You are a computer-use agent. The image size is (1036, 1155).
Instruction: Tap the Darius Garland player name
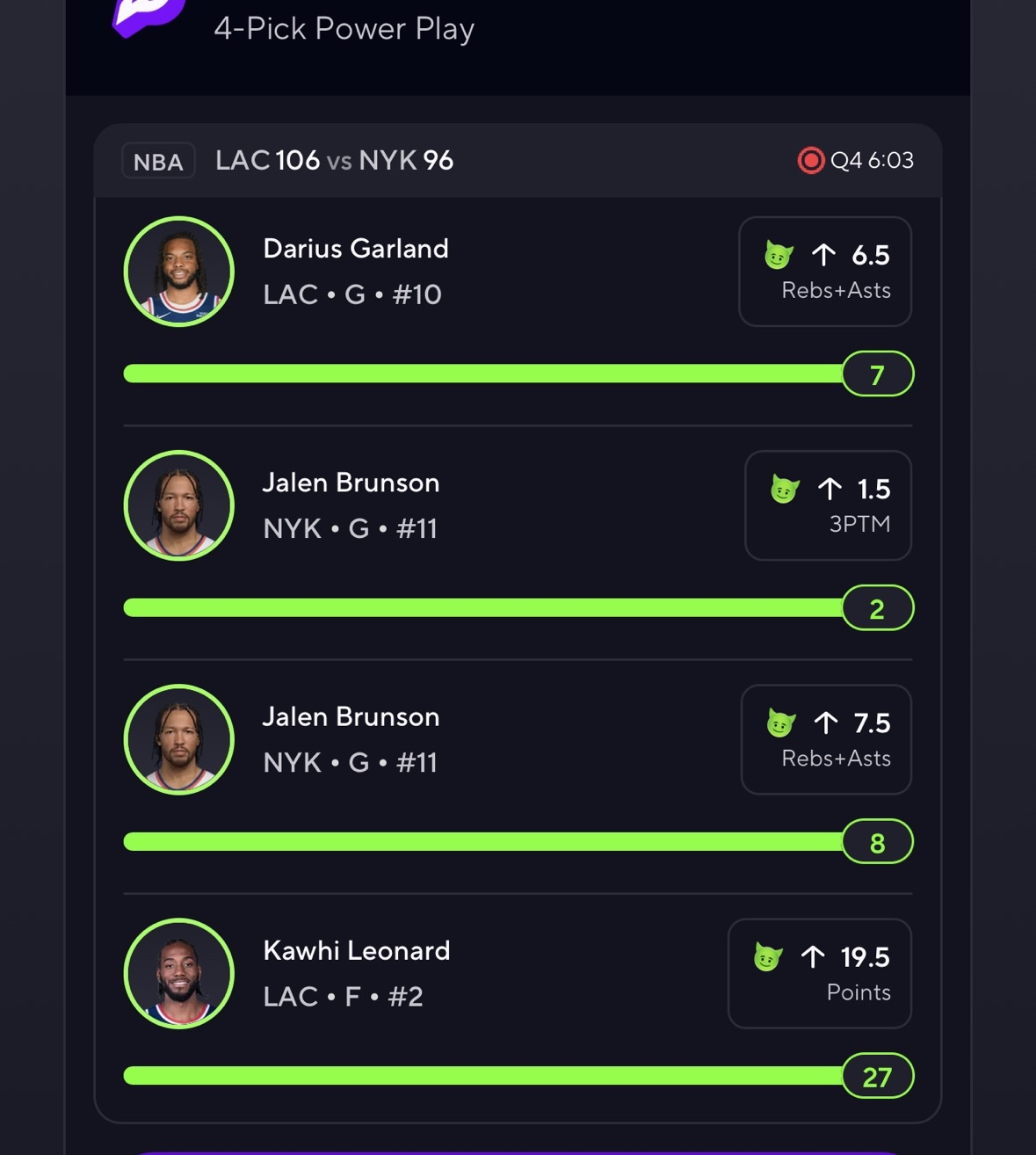click(x=355, y=249)
